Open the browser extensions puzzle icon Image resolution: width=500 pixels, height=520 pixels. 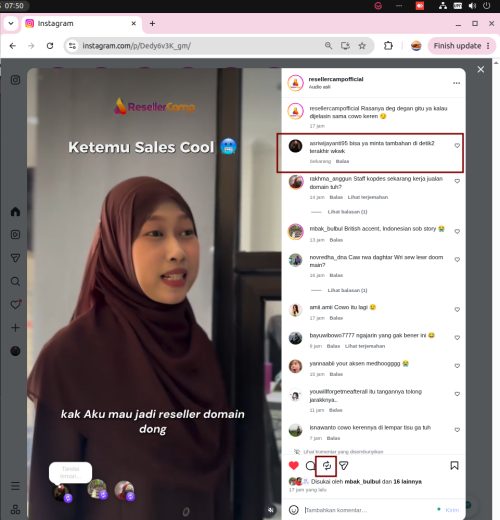388,46
